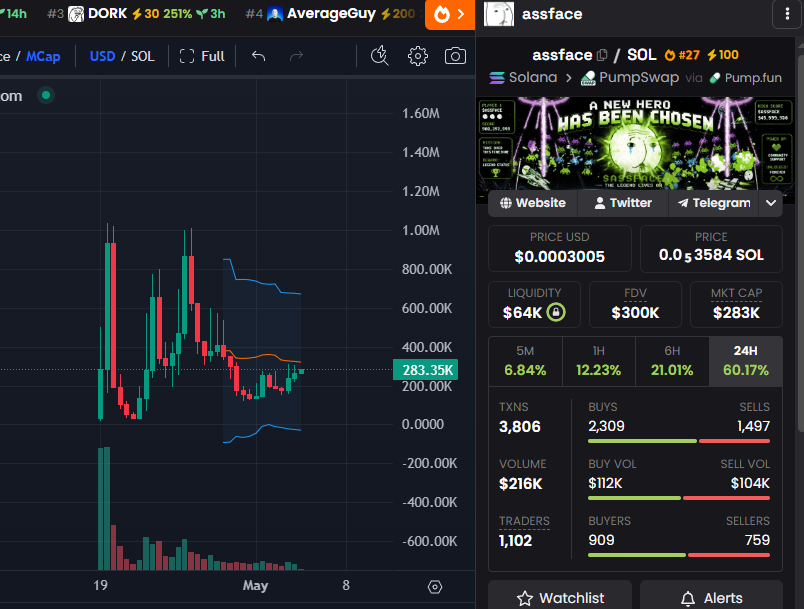Click the LIQUIDITY $64K box
Image resolution: width=804 pixels, height=609 pixels.
pos(534,304)
